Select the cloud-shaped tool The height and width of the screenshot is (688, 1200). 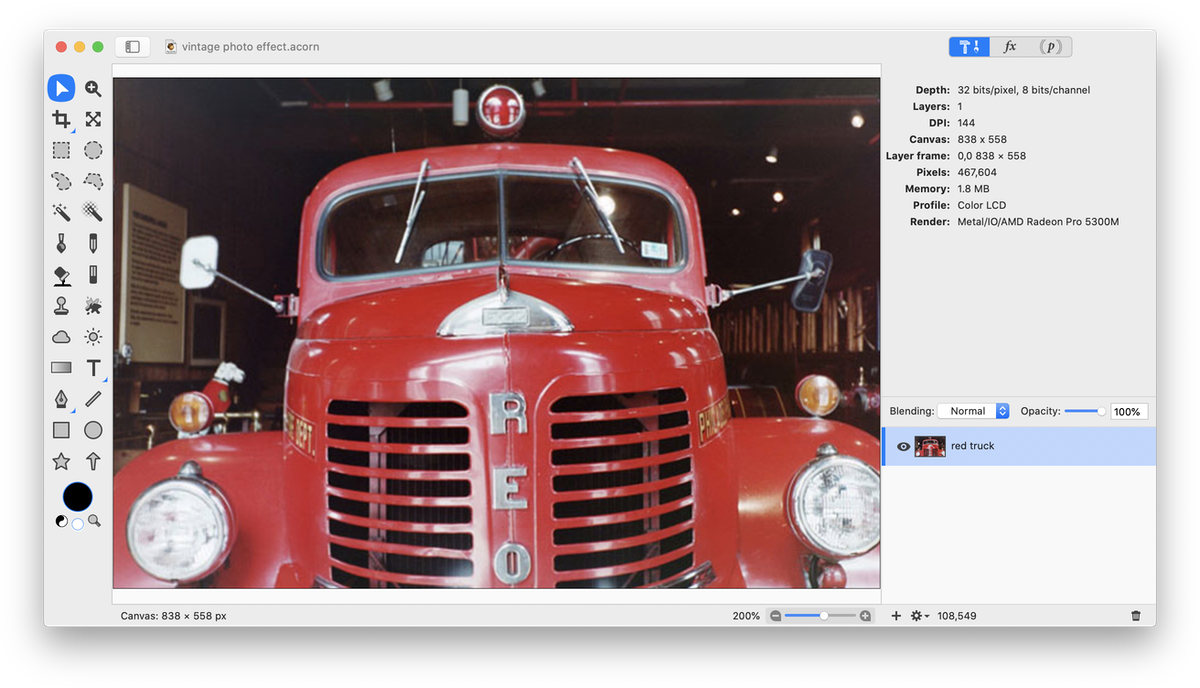point(61,337)
